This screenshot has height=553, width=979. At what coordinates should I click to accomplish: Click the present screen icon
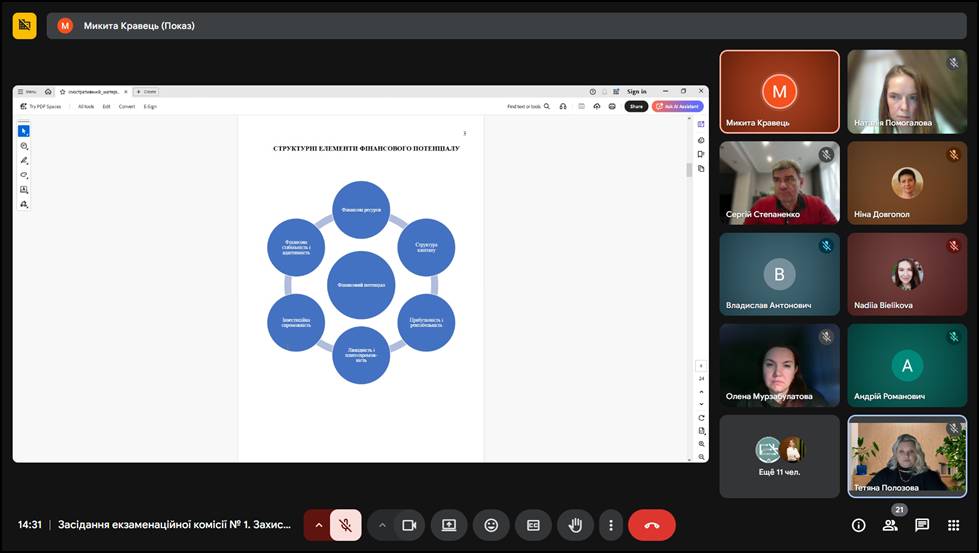click(449, 525)
